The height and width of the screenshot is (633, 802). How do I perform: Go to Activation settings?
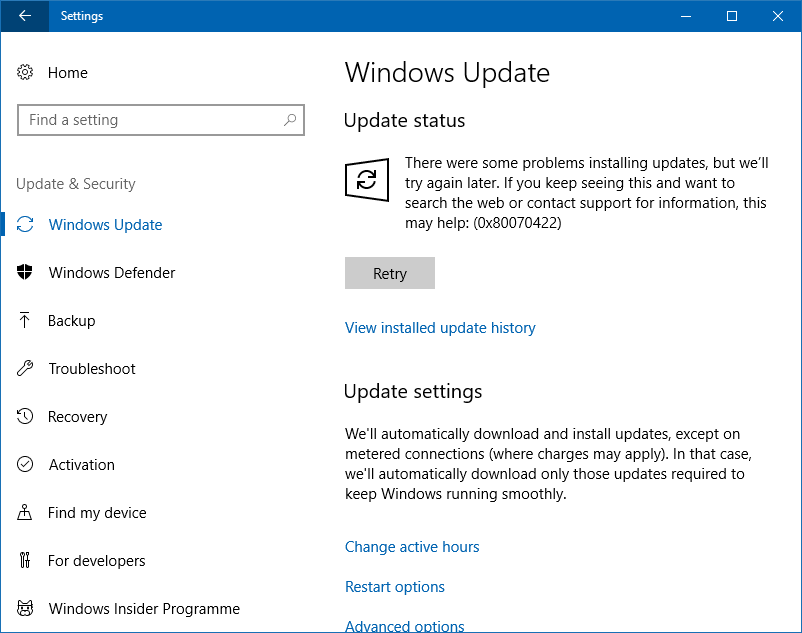(82, 465)
